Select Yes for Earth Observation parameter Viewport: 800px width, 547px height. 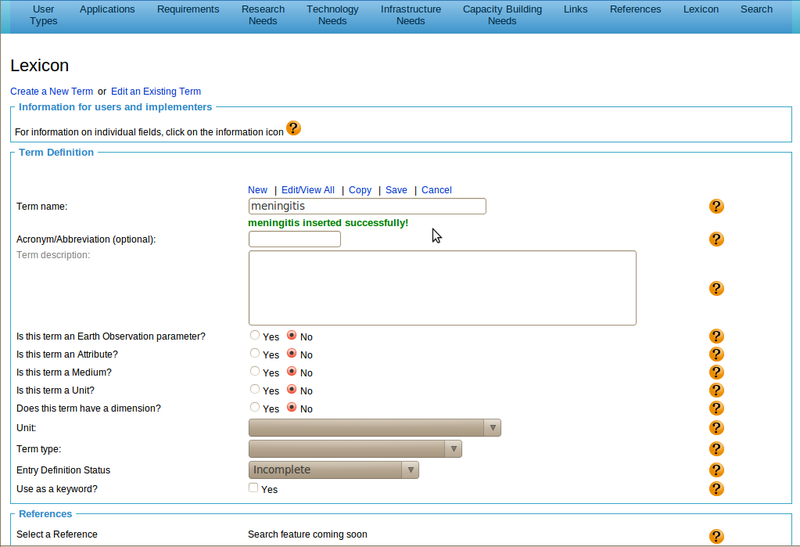(x=255, y=336)
